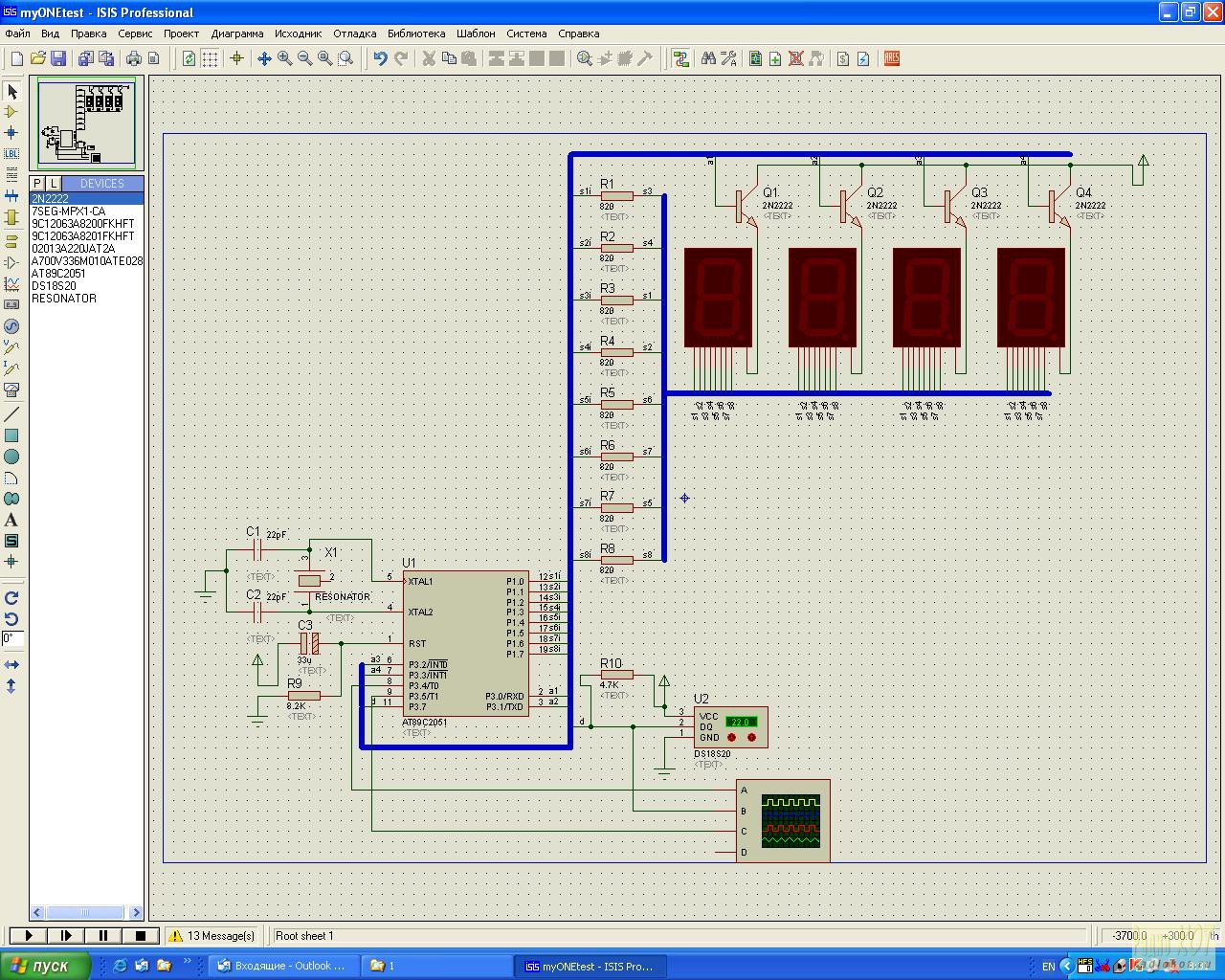Select the Buses Mode tool
This screenshot has width=1225, height=980.
(x=11, y=196)
